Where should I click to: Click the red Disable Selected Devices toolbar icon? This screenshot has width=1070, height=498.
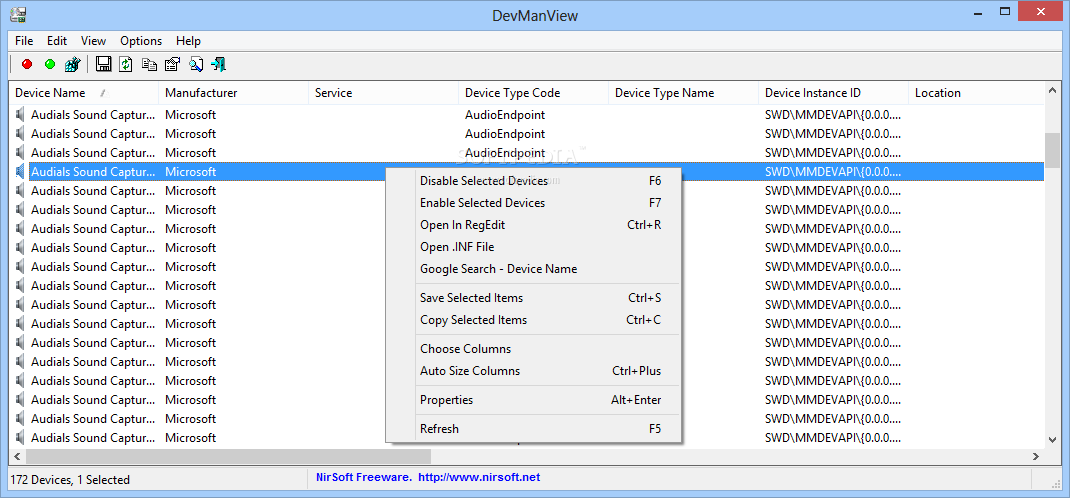point(27,64)
